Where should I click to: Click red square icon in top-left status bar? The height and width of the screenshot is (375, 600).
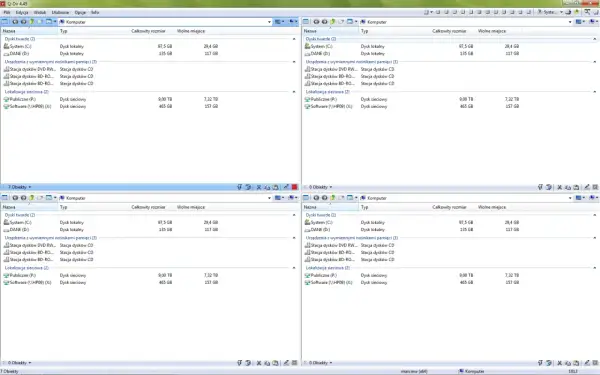(295, 187)
